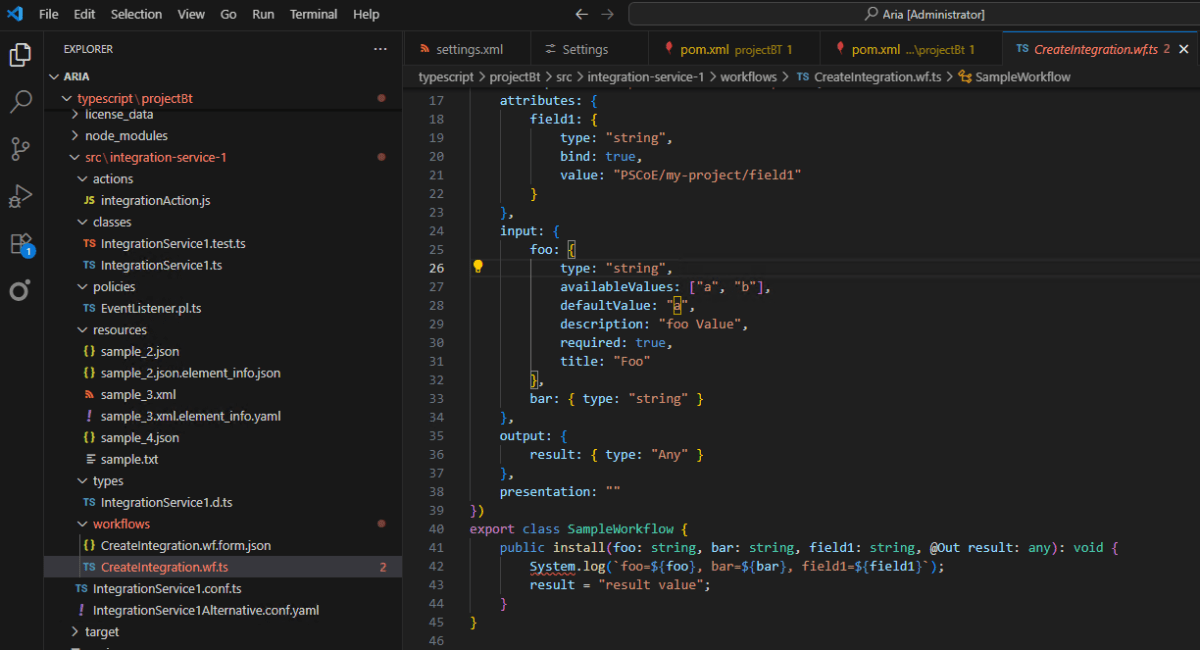Expand the target folder
This screenshot has height=650, width=1200.
[x=75, y=632]
